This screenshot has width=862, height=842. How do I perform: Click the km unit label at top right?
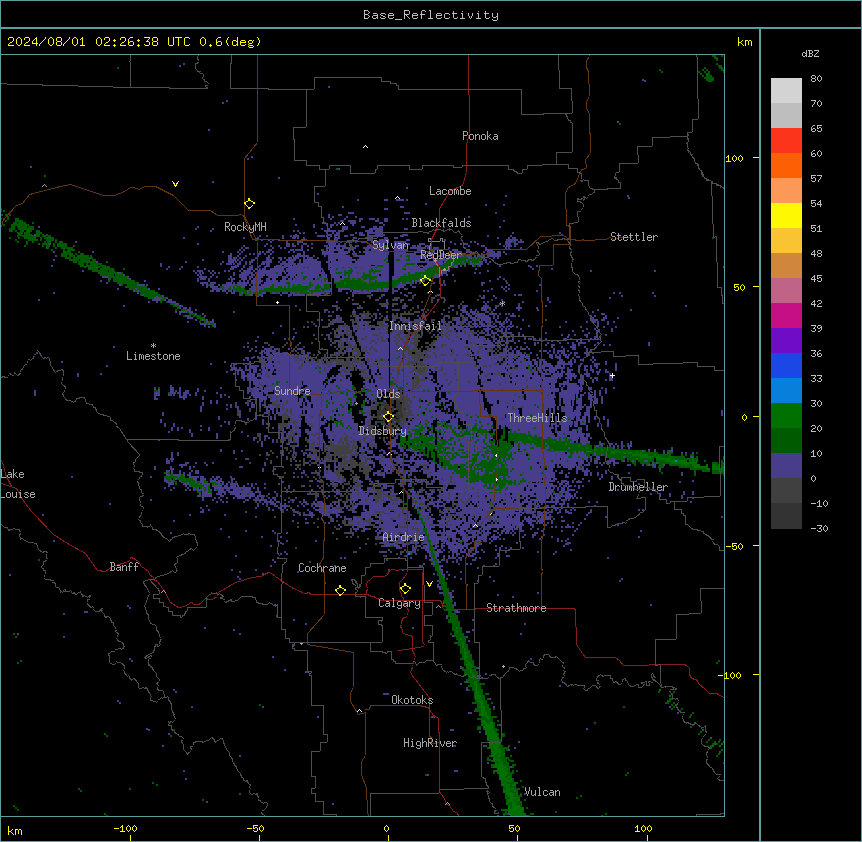(744, 42)
